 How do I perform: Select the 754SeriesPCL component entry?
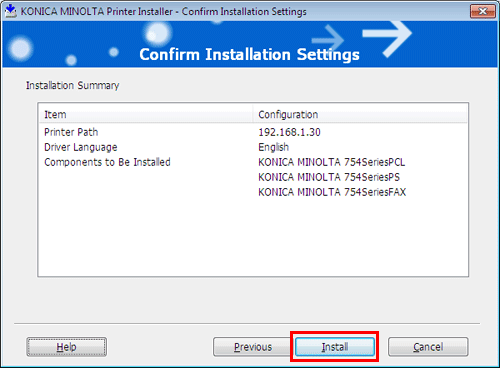coord(332,162)
